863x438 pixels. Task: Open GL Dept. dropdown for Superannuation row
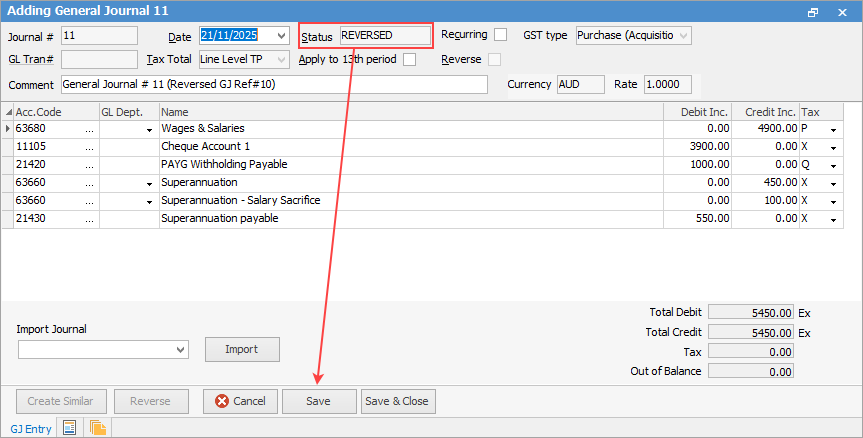(x=149, y=184)
